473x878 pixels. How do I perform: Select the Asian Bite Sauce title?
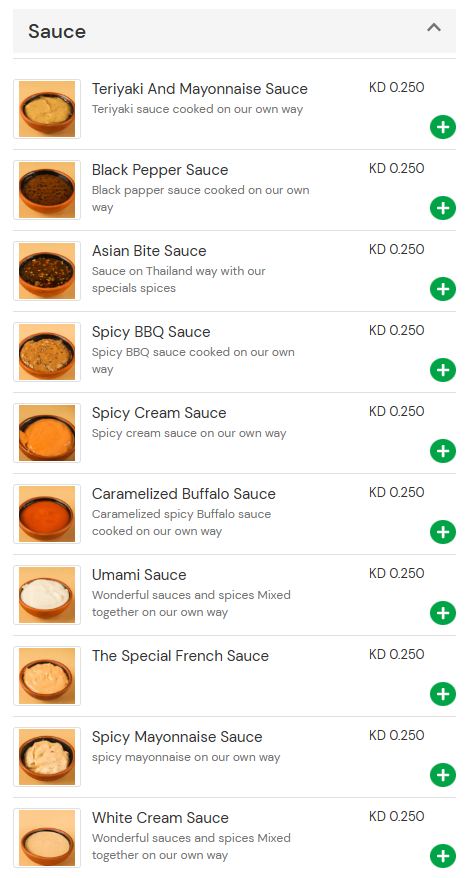coord(149,251)
